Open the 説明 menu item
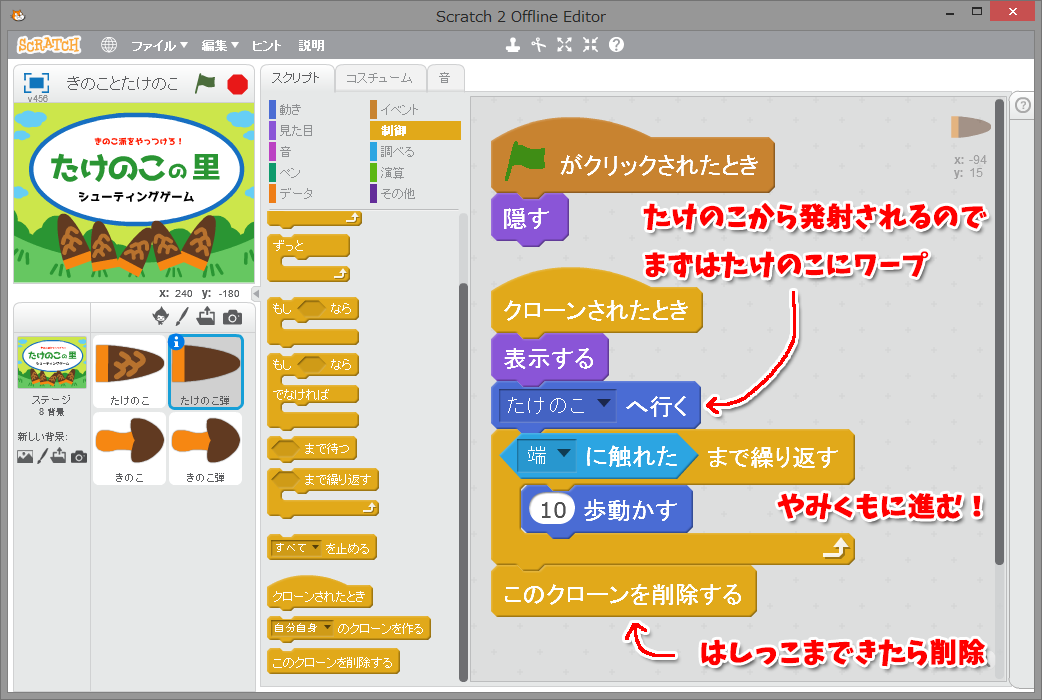Viewport: 1042px width, 700px height. 311,45
